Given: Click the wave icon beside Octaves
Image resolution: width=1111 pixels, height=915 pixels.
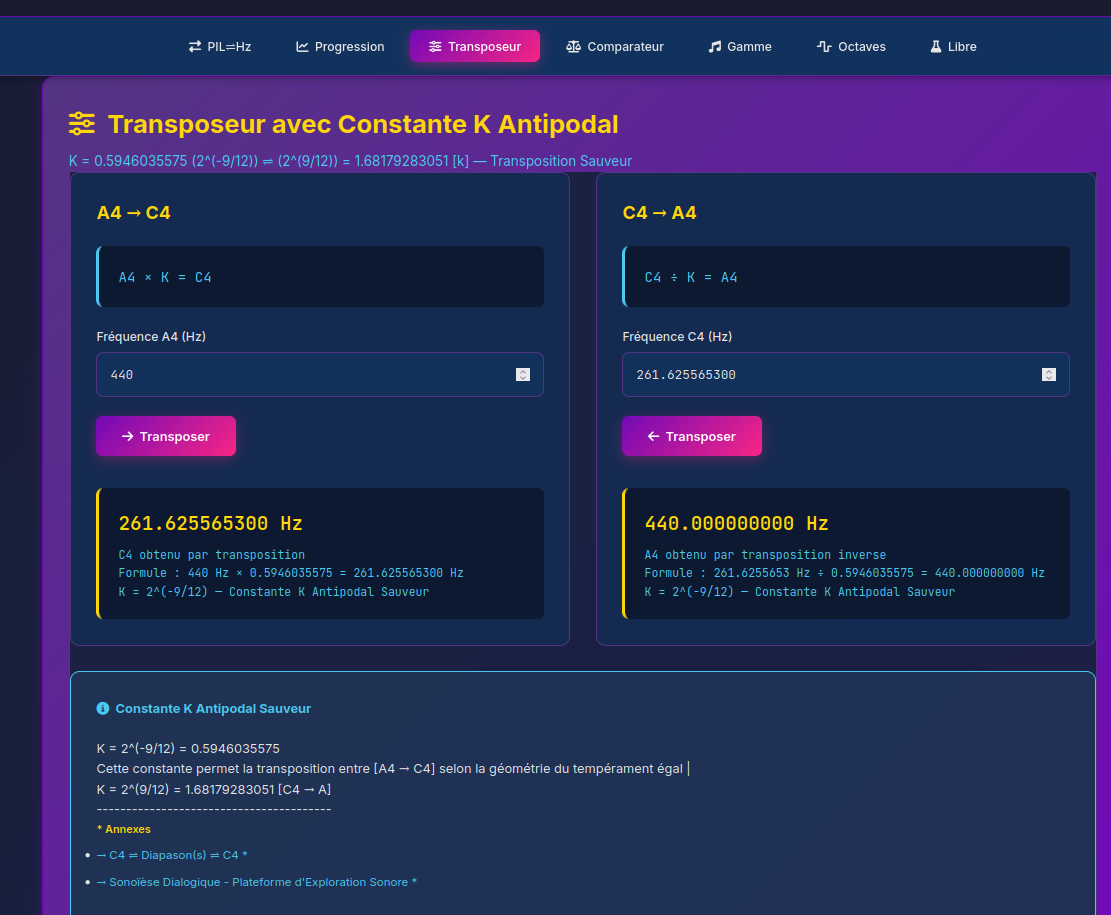Looking at the screenshot, I should click(824, 47).
